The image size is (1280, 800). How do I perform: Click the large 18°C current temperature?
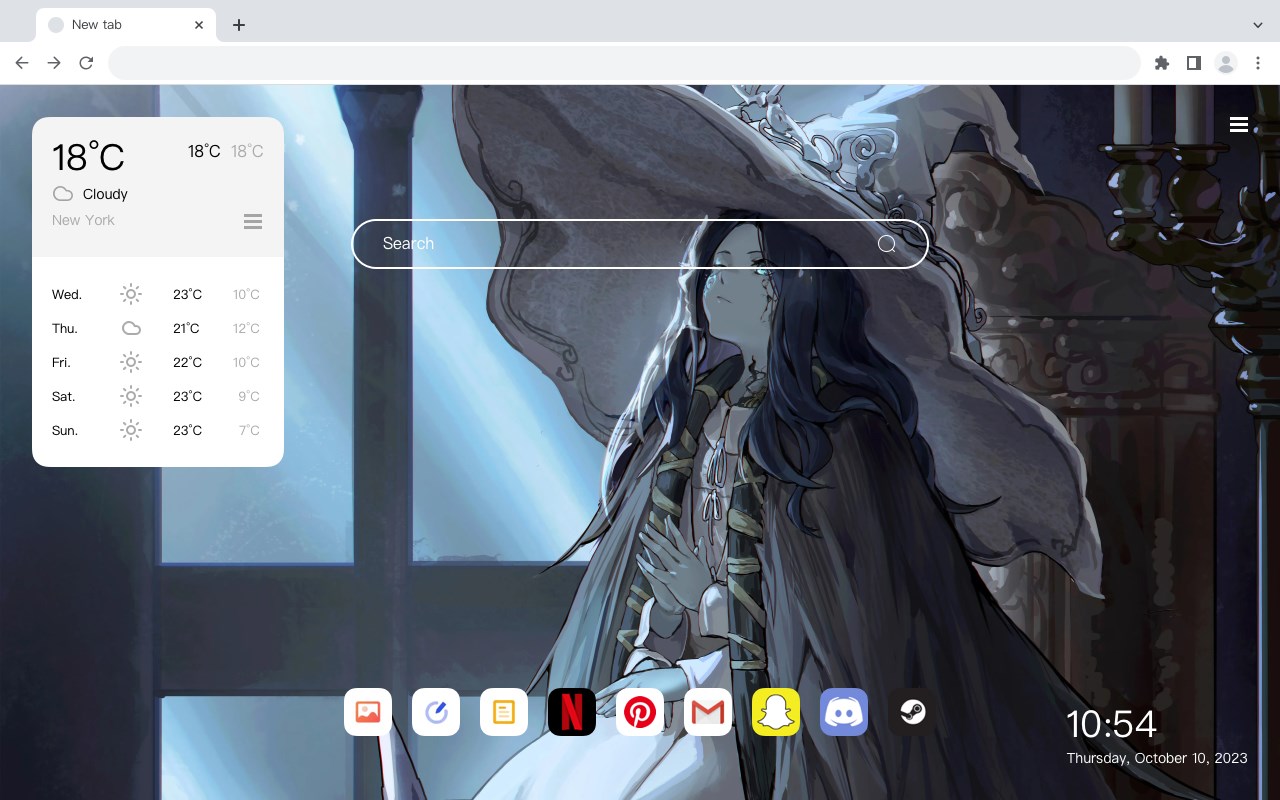(x=88, y=157)
